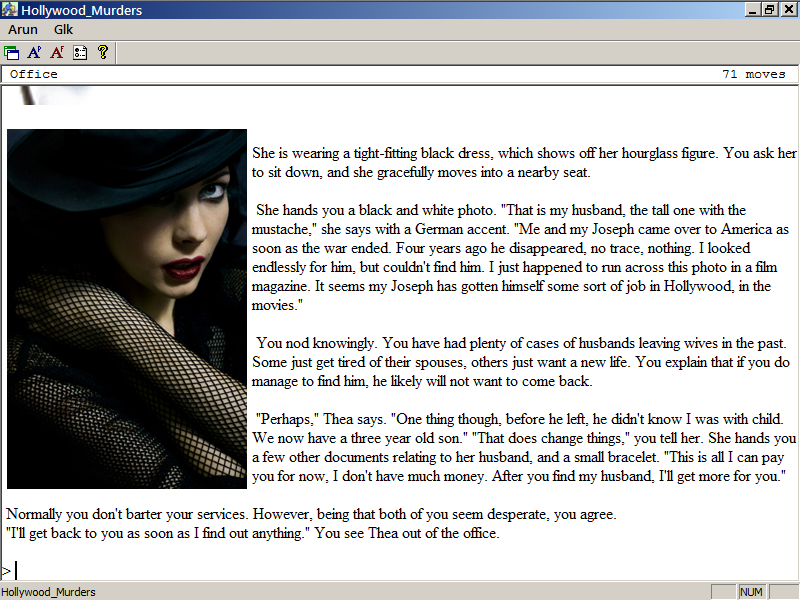
Task: Click the paragraph starting 'You nod knowingly'
Action: point(520,362)
